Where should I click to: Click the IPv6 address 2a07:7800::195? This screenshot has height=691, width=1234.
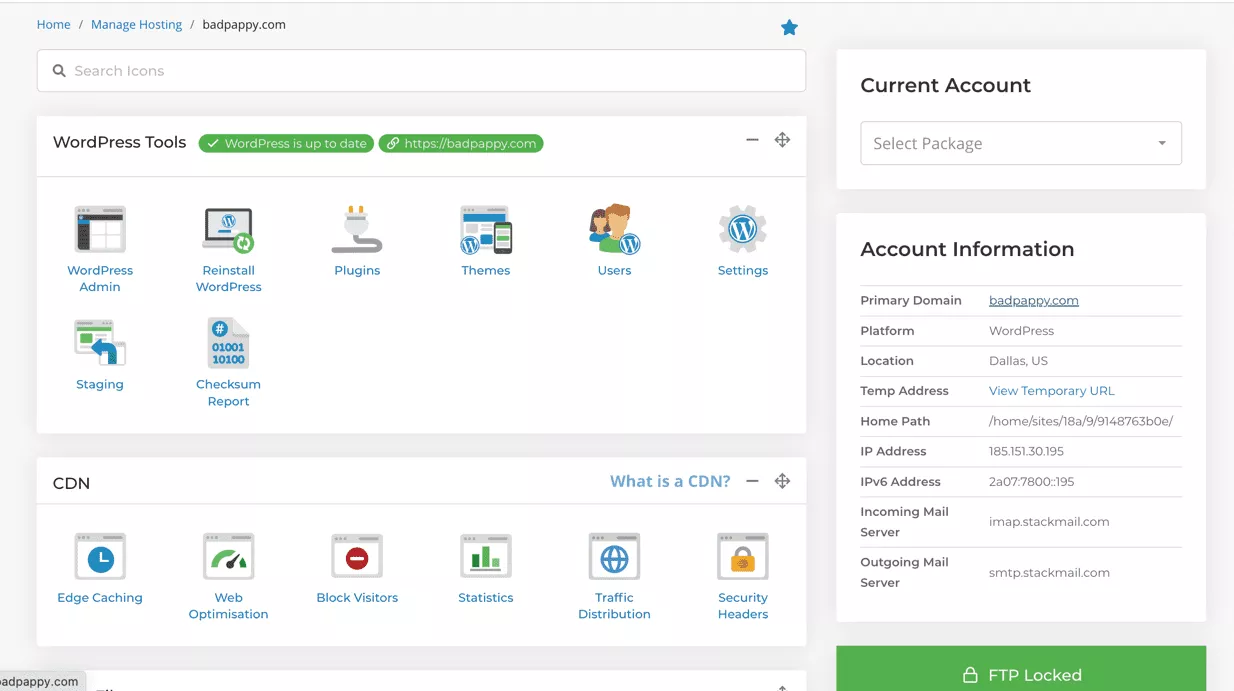(1031, 481)
